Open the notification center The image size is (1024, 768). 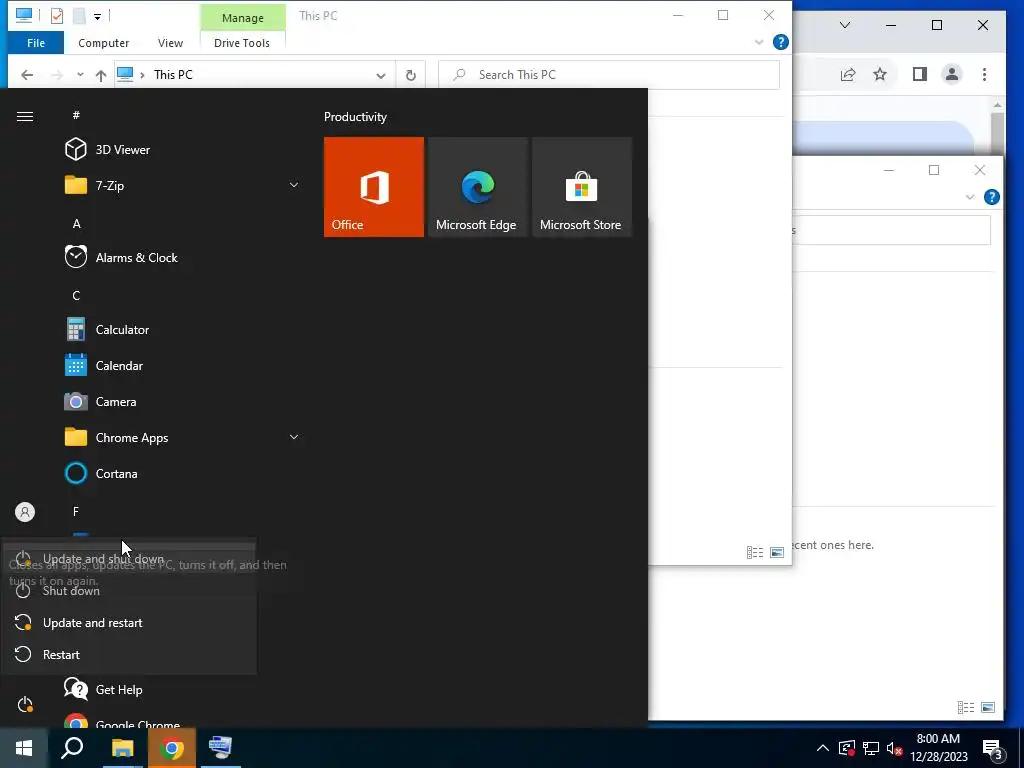993,749
